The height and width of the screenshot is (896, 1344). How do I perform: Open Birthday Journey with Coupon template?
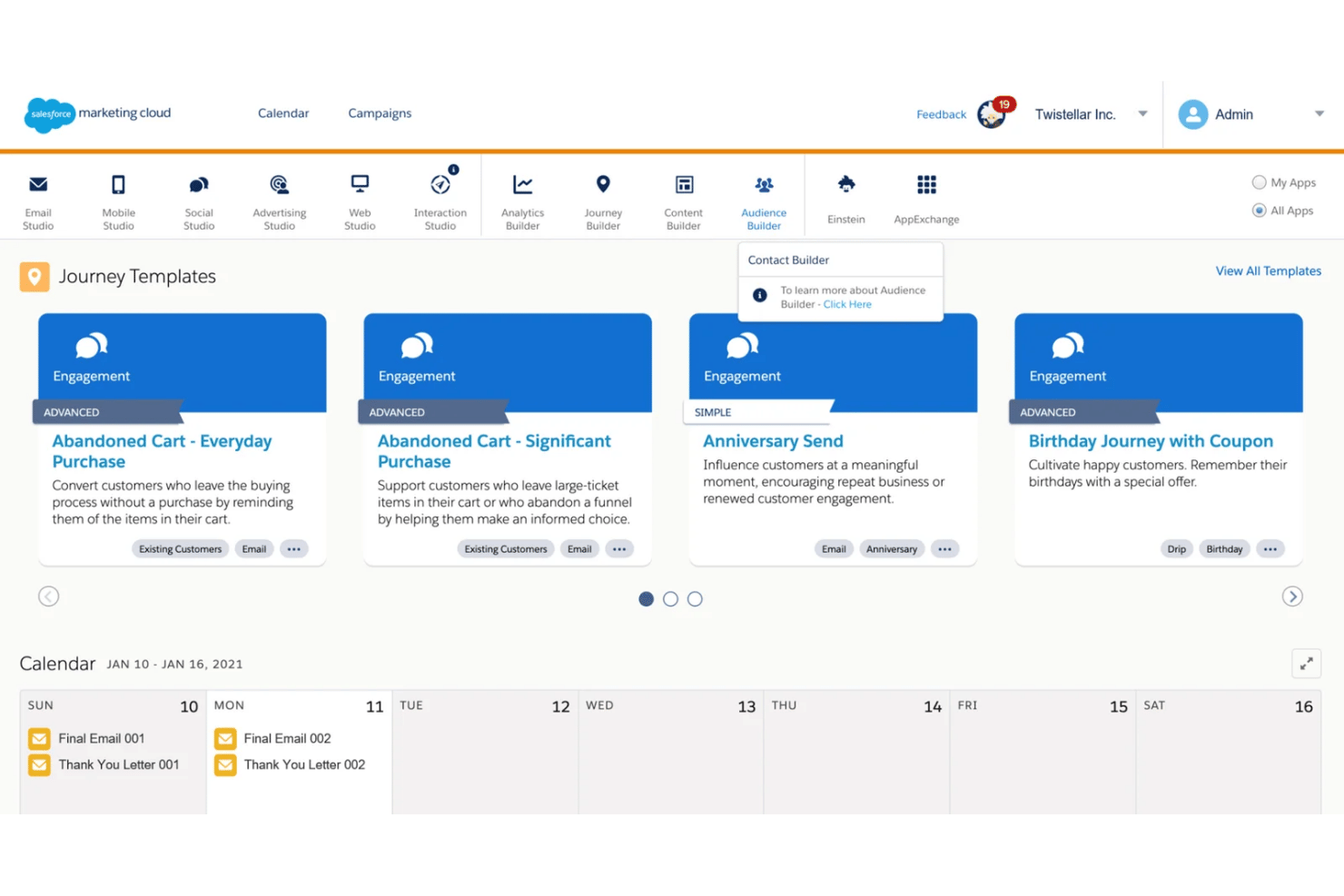coord(1151,441)
